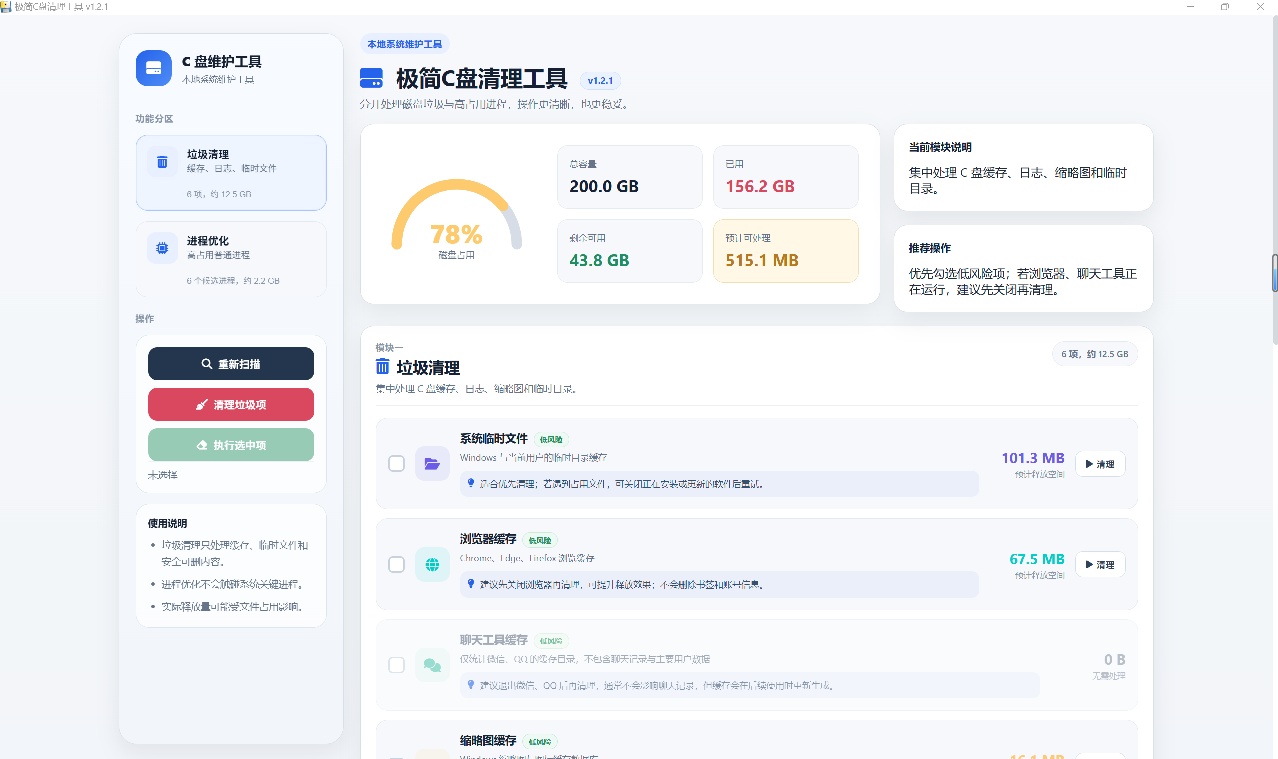The image size is (1278, 759).
Task: Click the 0 B size value
Action: [1115, 660]
